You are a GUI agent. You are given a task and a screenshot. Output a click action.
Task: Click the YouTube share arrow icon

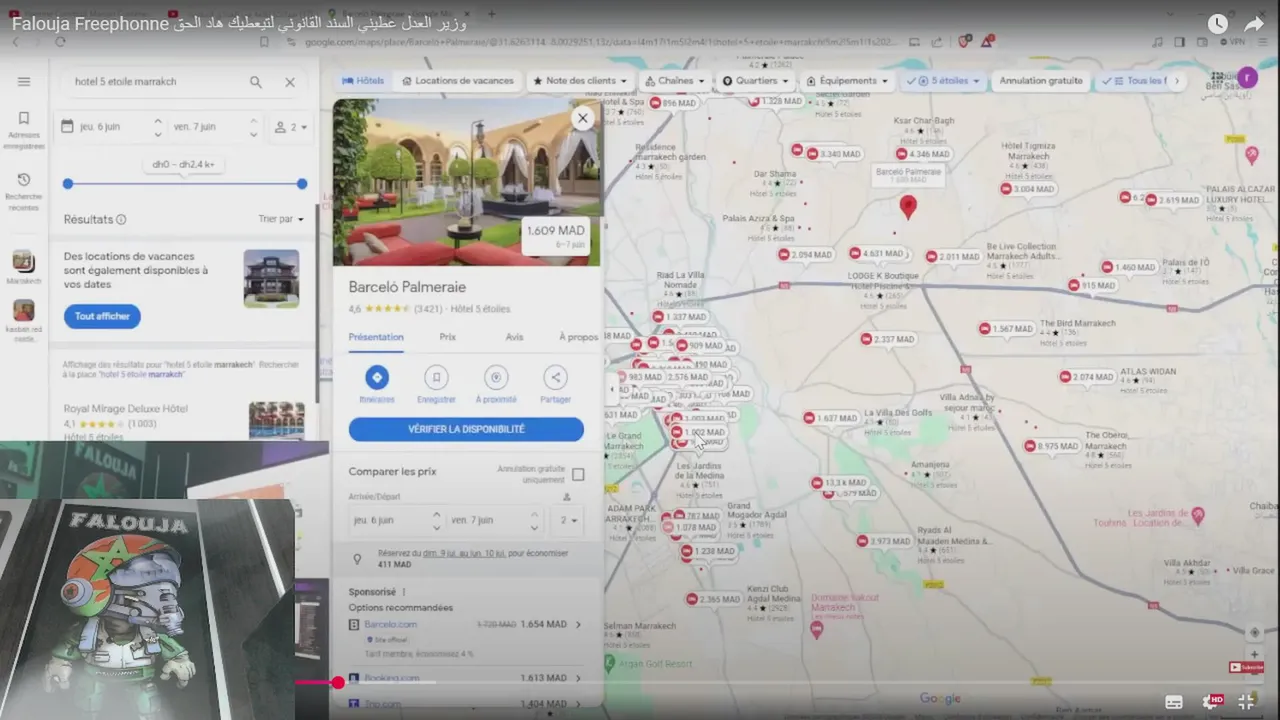click(1254, 24)
